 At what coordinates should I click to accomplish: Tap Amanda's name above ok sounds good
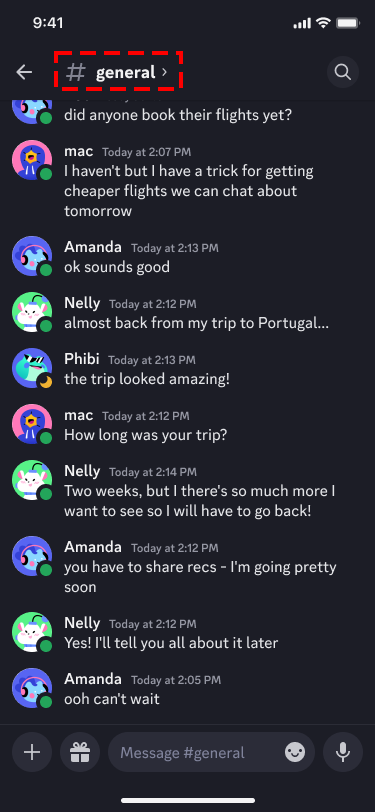pos(93,247)
